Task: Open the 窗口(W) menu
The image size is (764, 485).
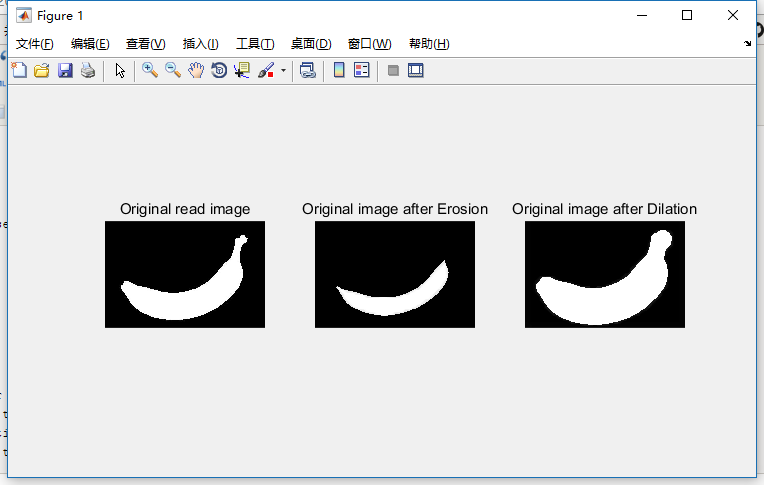Action: [x=370, y=44]
